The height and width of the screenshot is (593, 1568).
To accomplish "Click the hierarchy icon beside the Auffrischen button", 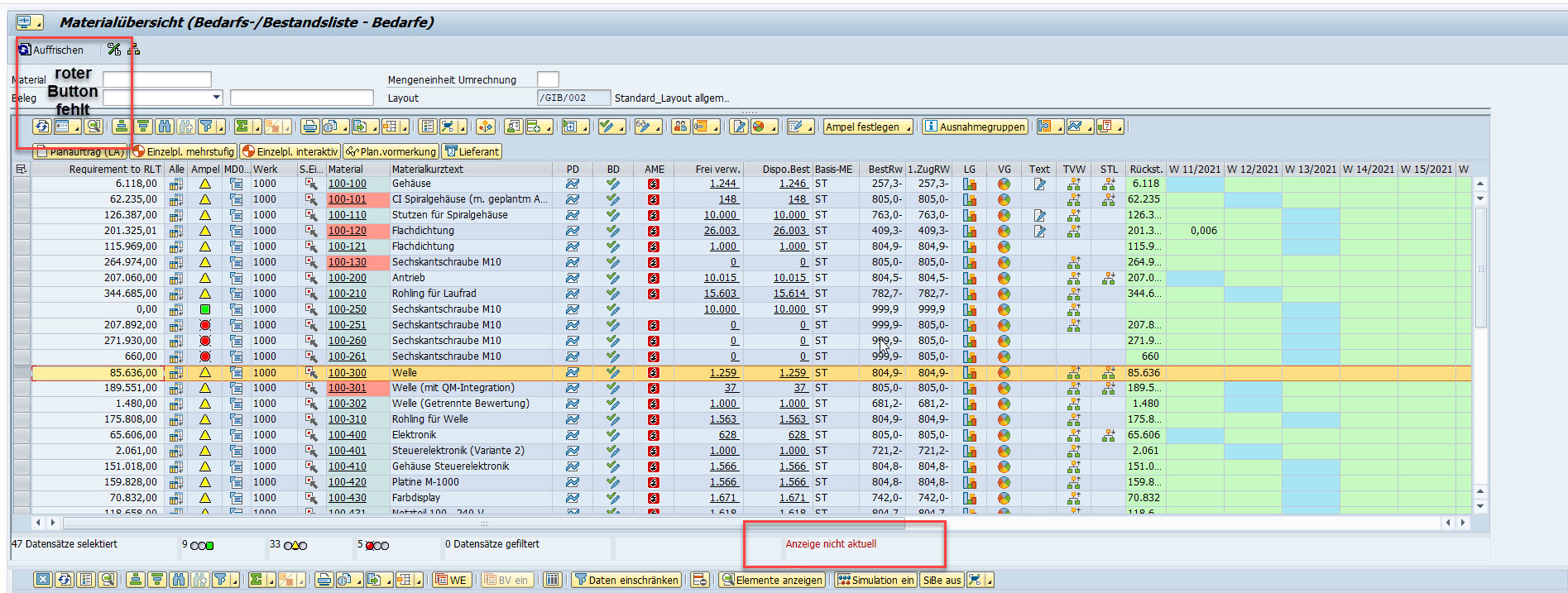I will click(133, 50).
